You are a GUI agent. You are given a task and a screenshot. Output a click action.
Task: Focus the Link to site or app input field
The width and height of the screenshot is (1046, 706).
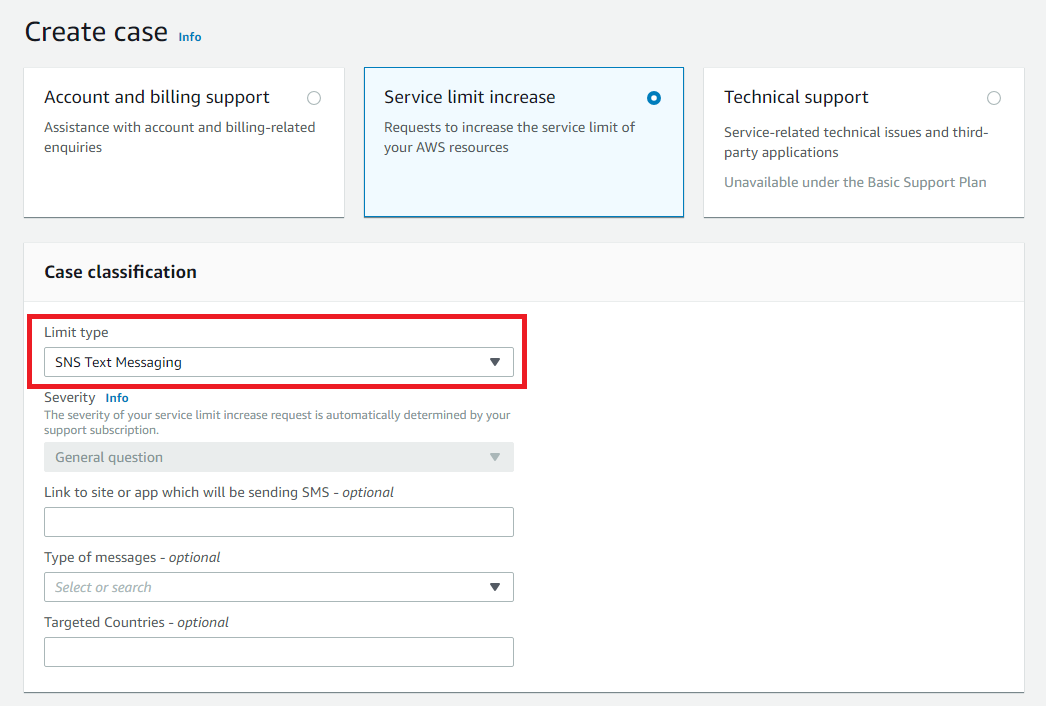point(279,522)
